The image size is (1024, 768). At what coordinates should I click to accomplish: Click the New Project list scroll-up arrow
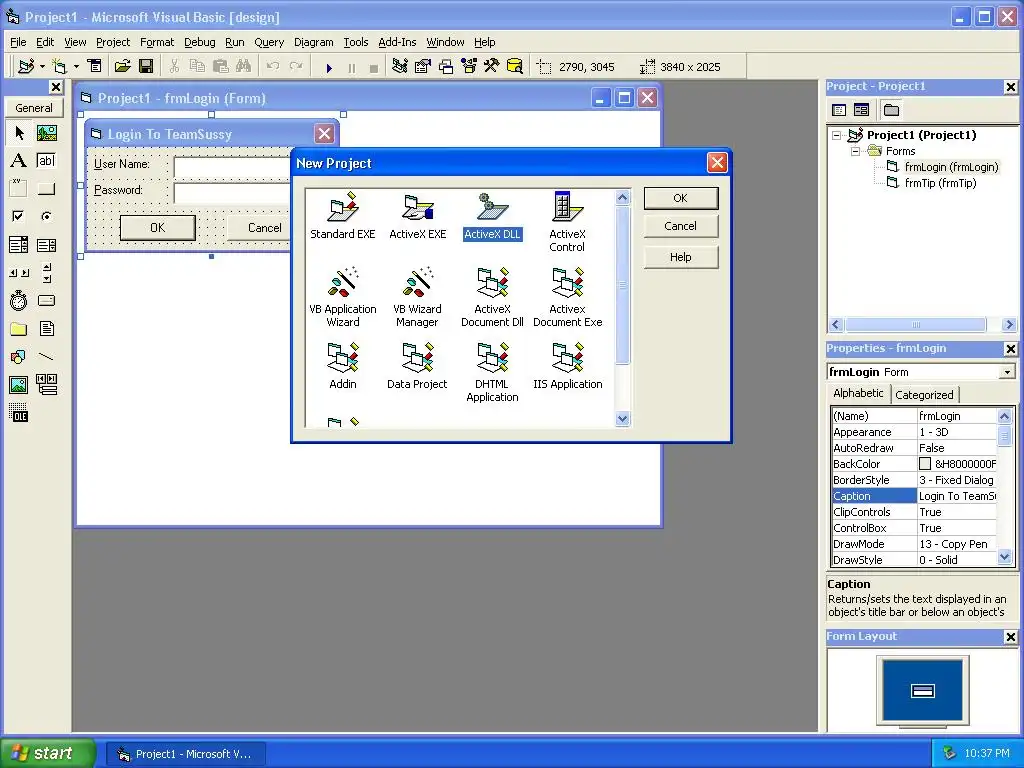click(622, 197)
